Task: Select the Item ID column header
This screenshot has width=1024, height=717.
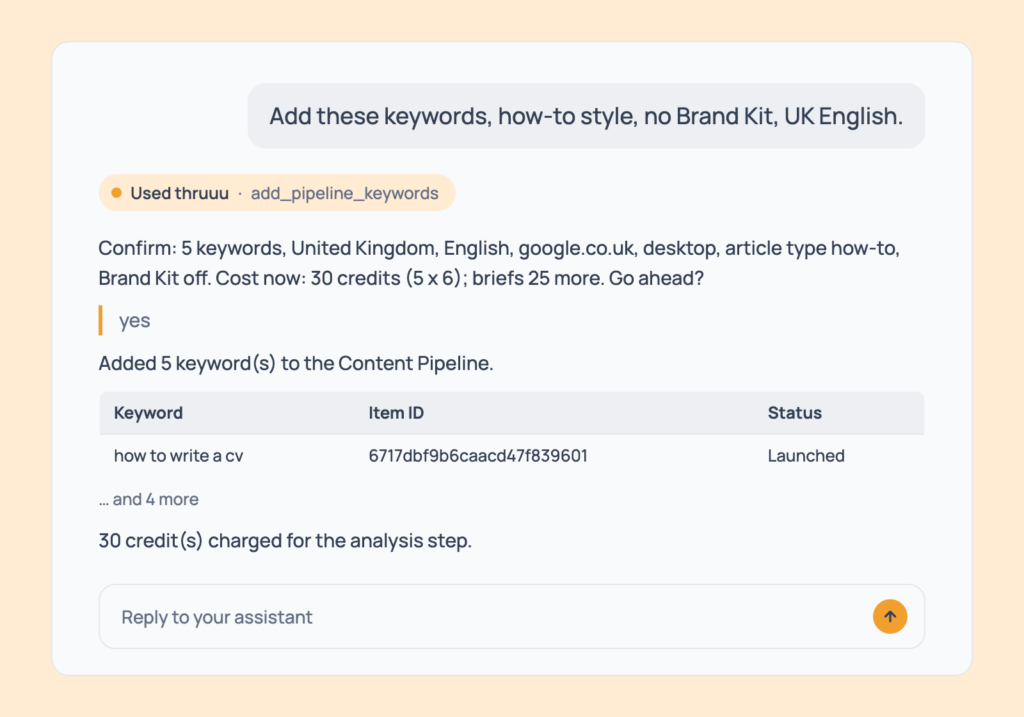Action: click(396, 413)
